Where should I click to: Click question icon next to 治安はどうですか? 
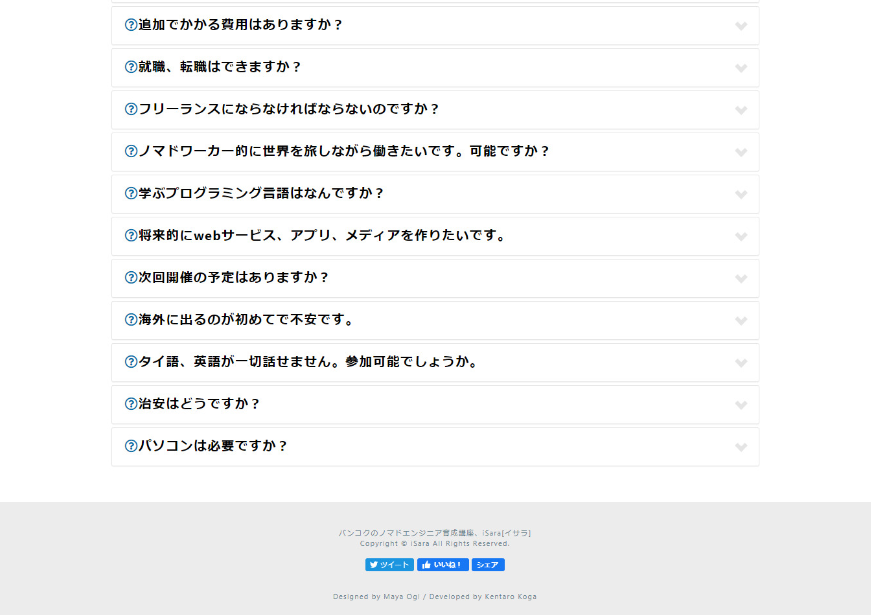coord(131,404)
